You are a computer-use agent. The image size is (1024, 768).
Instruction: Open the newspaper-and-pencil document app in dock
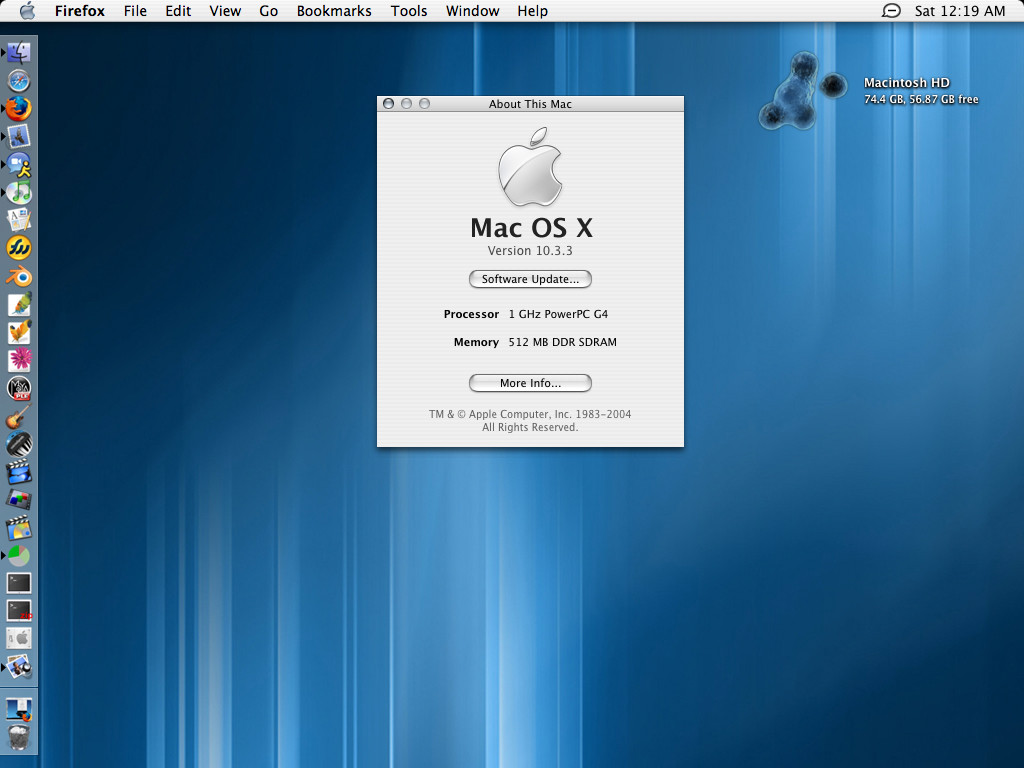coord(19,220)
